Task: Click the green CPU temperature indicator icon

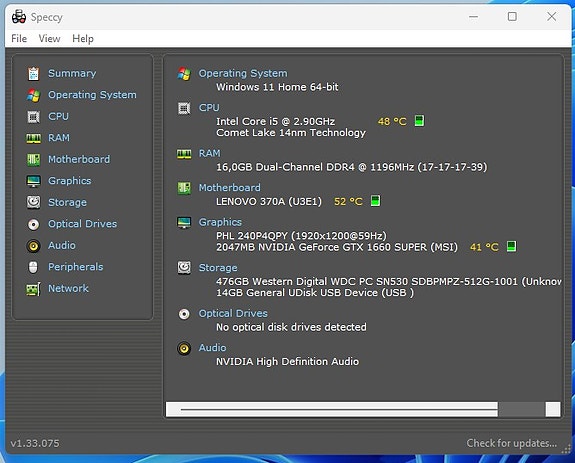Action: 419,121
